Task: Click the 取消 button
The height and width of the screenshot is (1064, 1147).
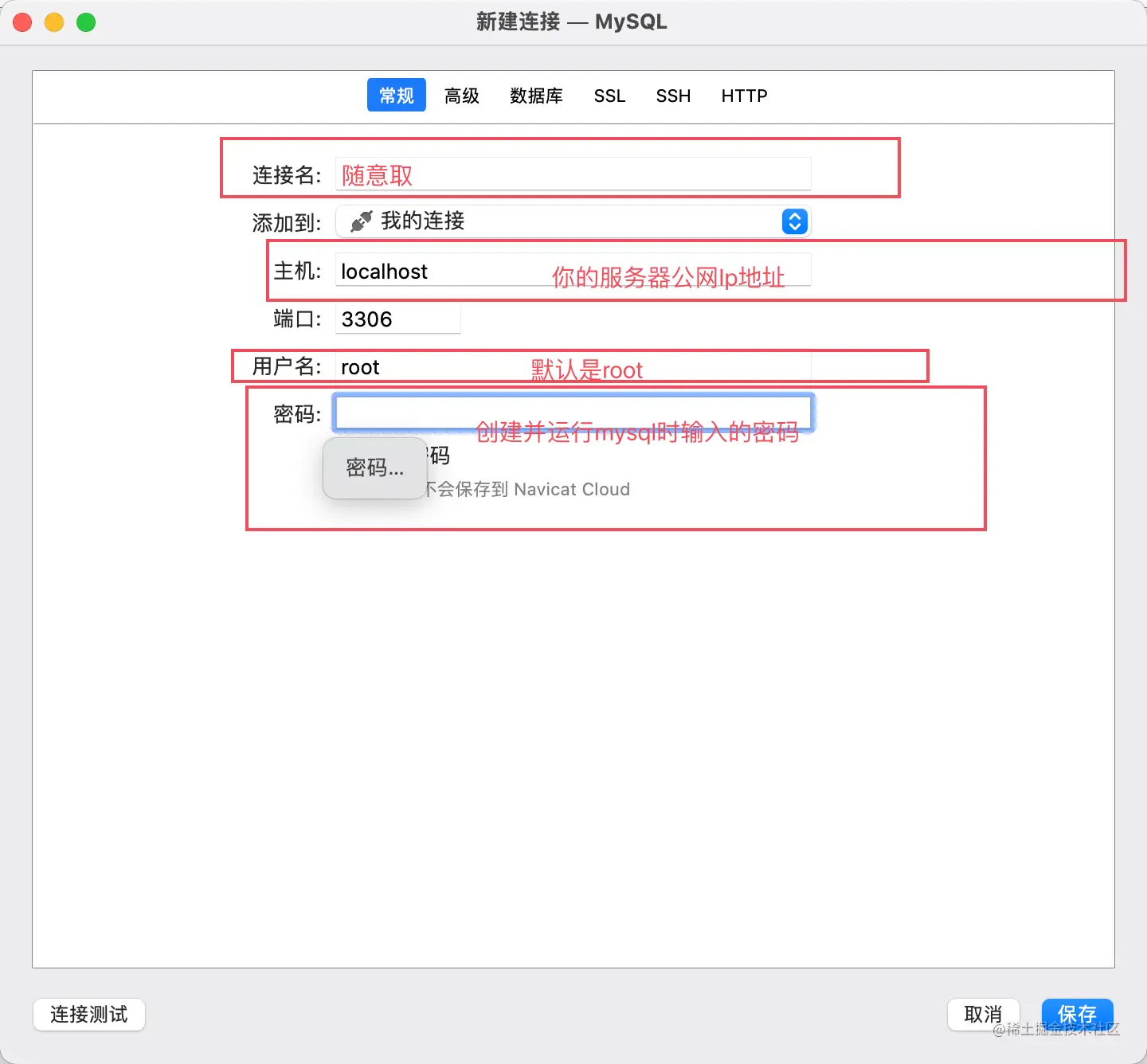Action: coord(984,1014)
